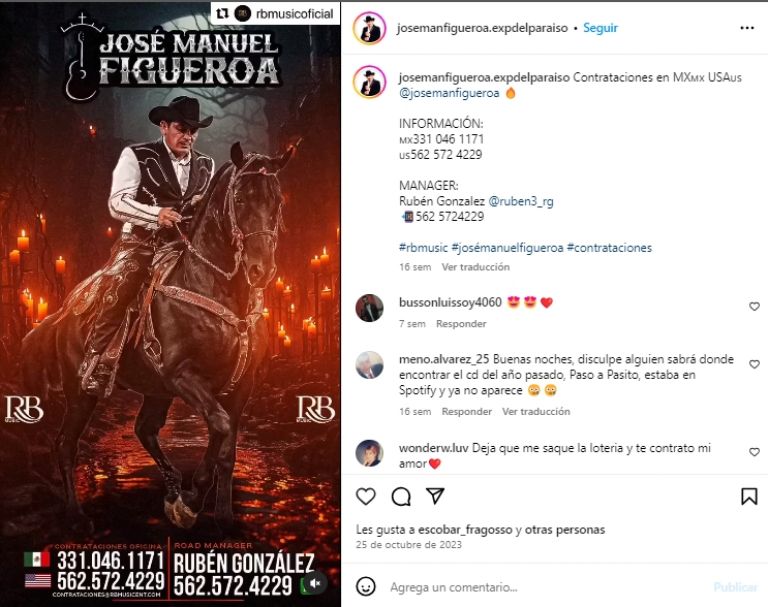Open the profile picture in the post header
The width and height of the screenshot is (768, 607).
(x=369, y=28)
